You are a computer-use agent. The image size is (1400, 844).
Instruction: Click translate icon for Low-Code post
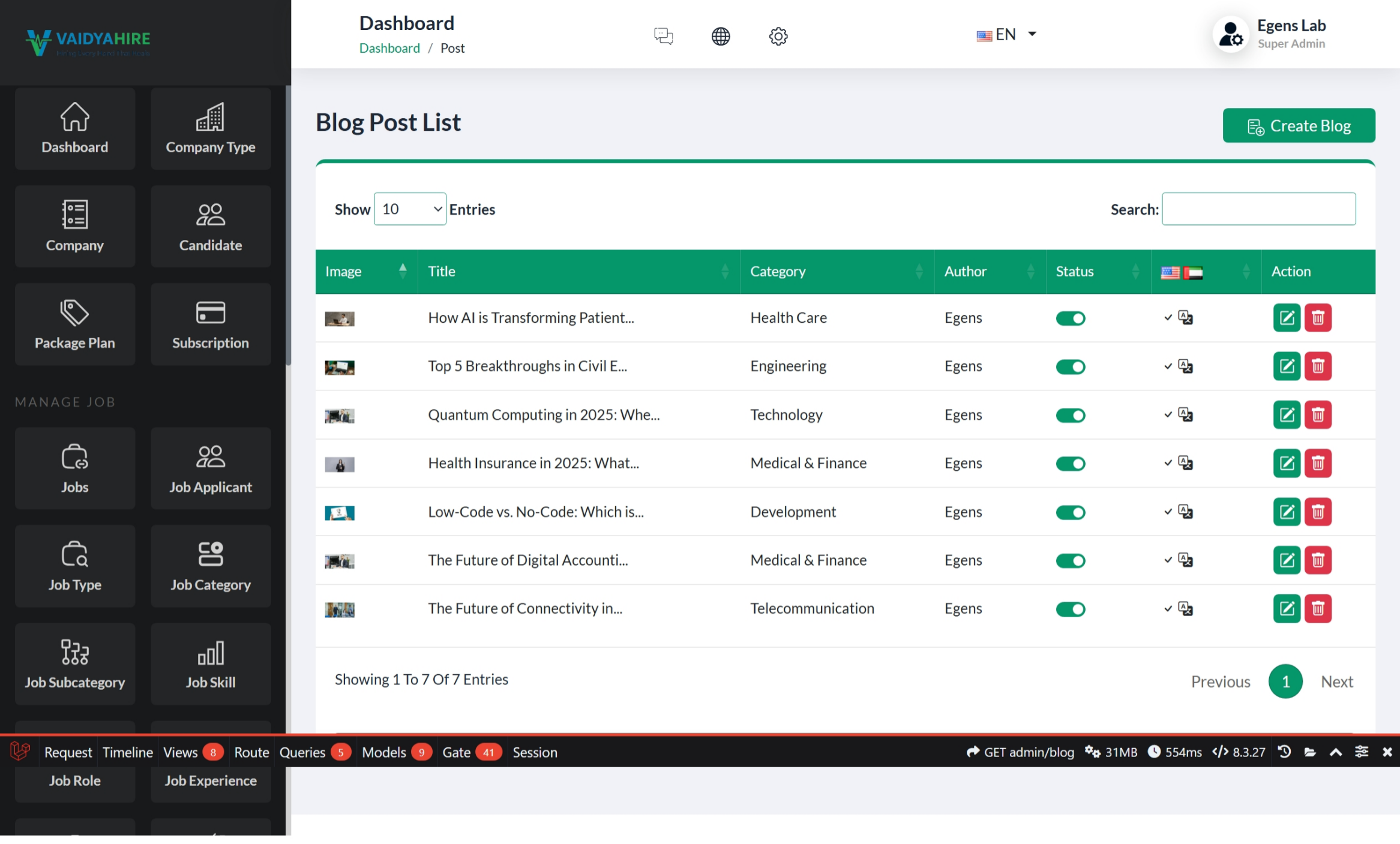(x=1185, y=512)
